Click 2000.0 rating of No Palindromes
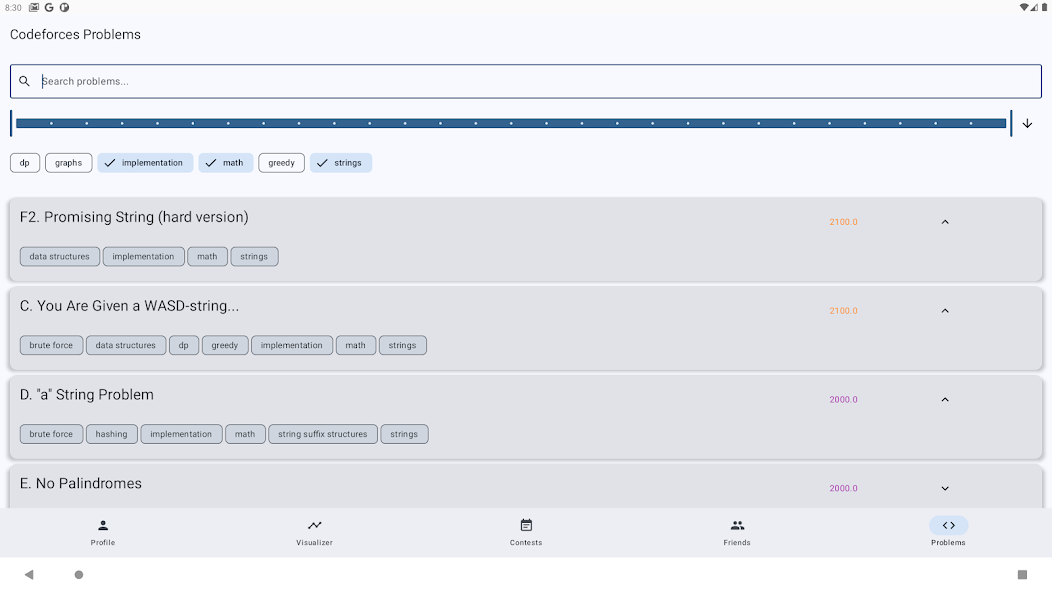The height and width of the screenshot is (592, 1052). (843, 489)
